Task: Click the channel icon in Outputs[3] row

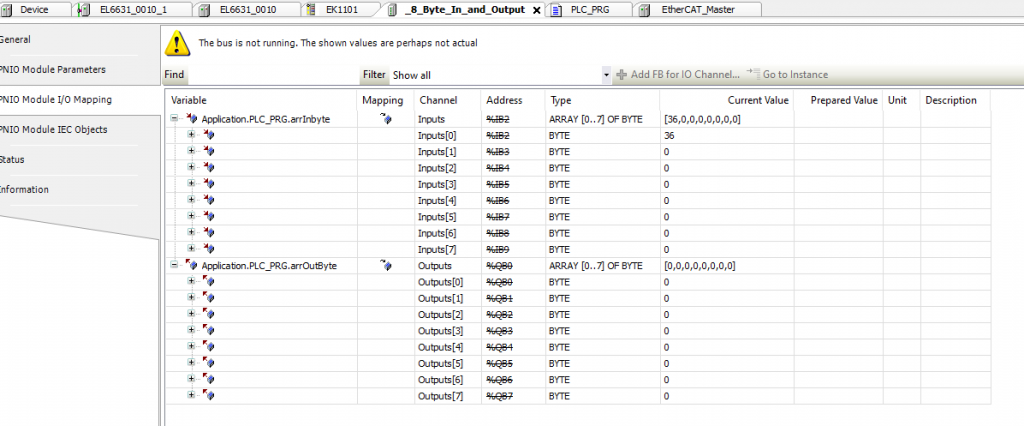Action: [x=209, y=331]
